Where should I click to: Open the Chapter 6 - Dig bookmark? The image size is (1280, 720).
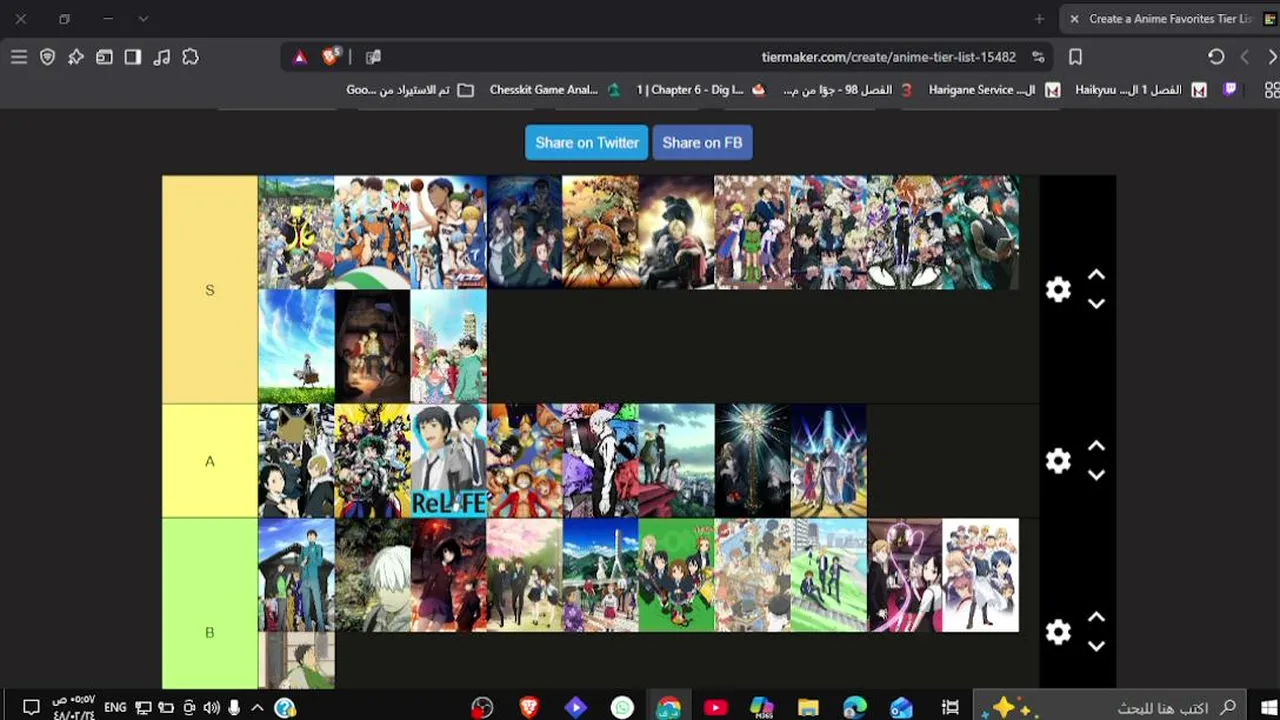click(701, 90)
